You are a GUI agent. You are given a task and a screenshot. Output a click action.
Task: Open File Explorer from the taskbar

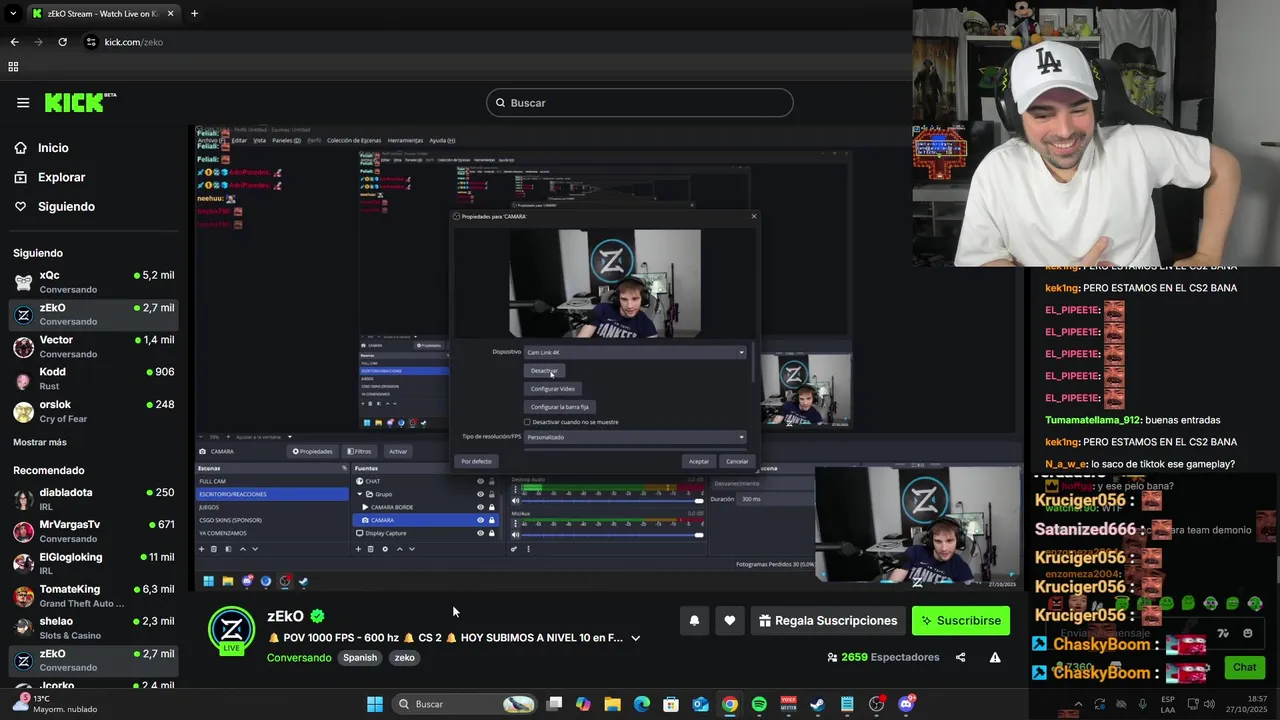pos(612,704)
